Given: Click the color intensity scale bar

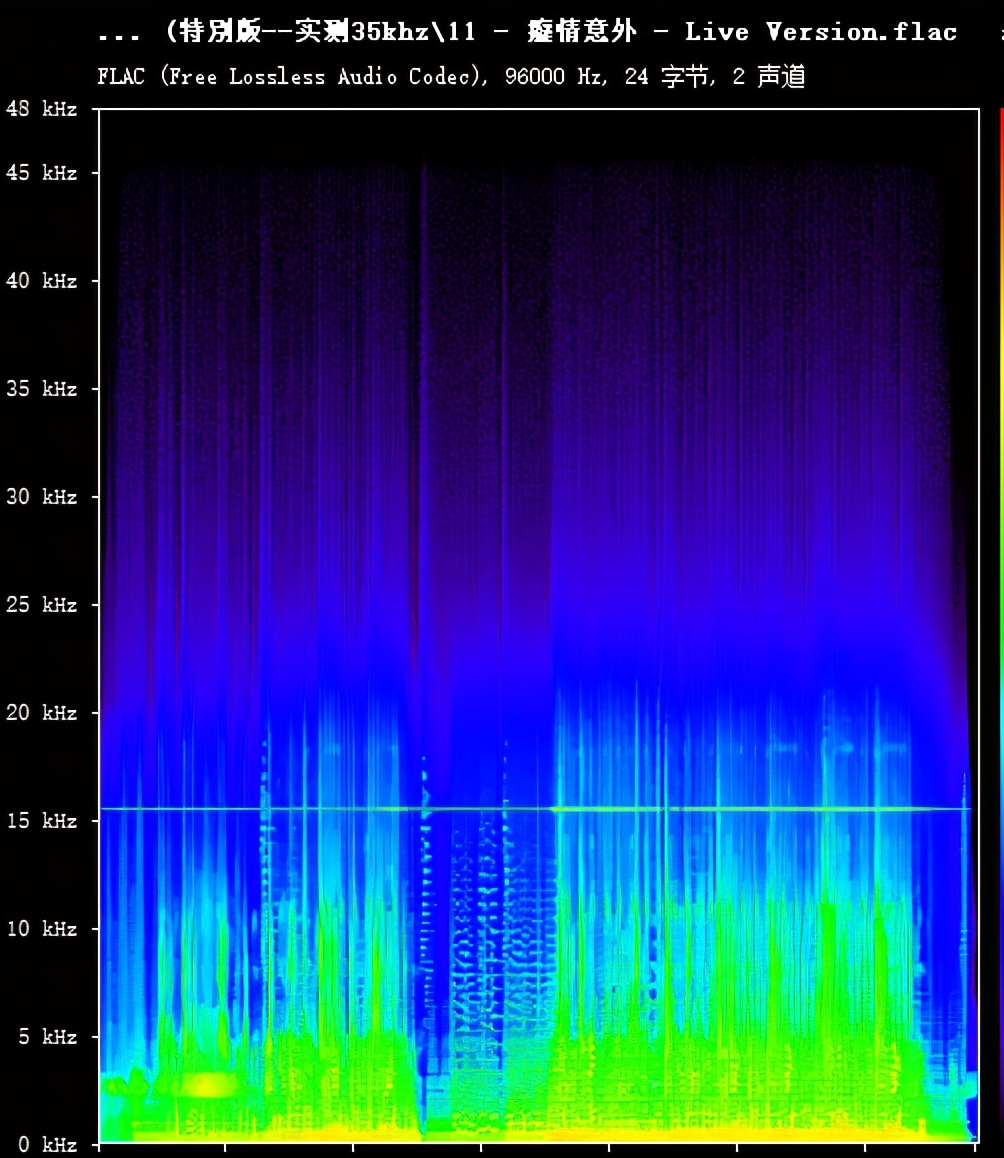Looking at the screenshot, I should pyautogui.click(x=1000, y=600).
